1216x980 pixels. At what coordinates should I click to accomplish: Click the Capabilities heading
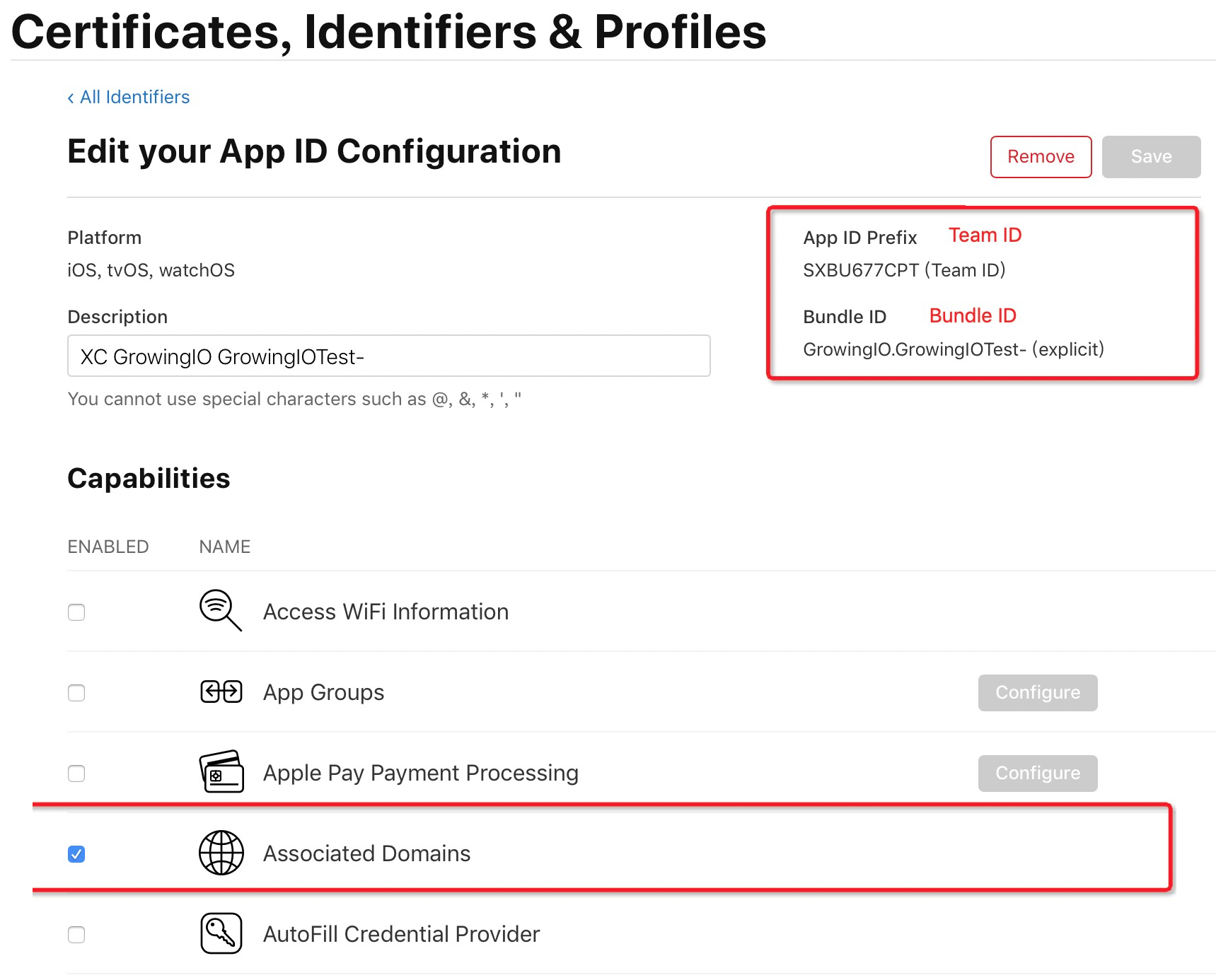click(149, 479)
